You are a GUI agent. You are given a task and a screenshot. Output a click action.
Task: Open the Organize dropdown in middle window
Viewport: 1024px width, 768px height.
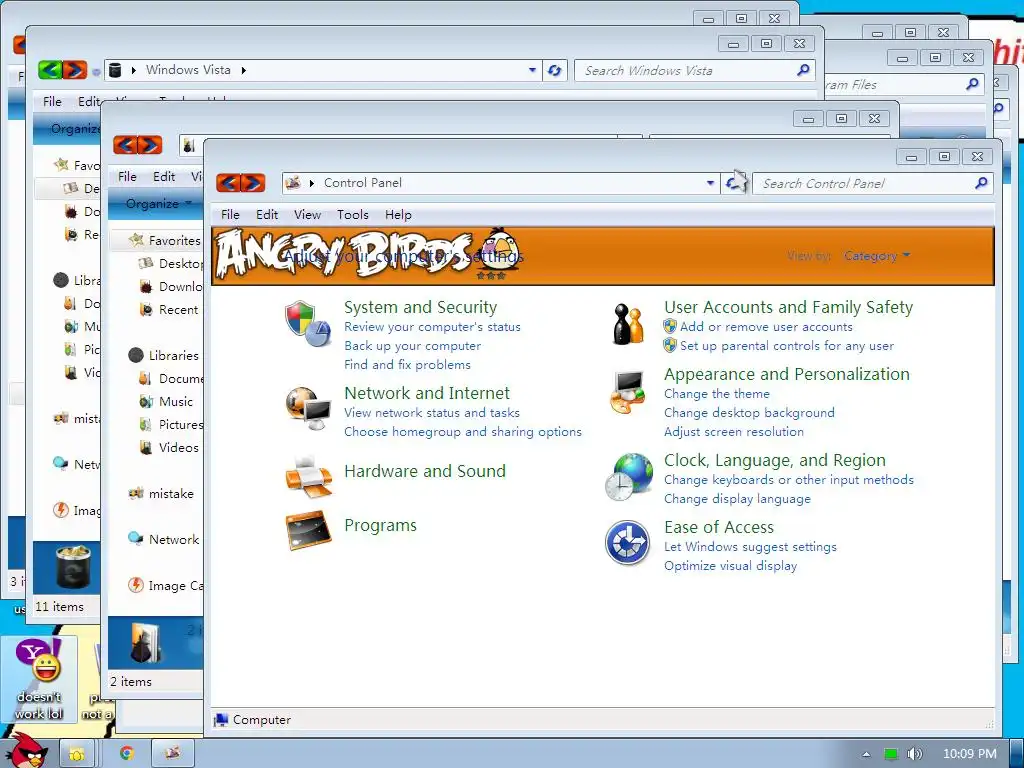pyautogui.click(x=159, y=204)
